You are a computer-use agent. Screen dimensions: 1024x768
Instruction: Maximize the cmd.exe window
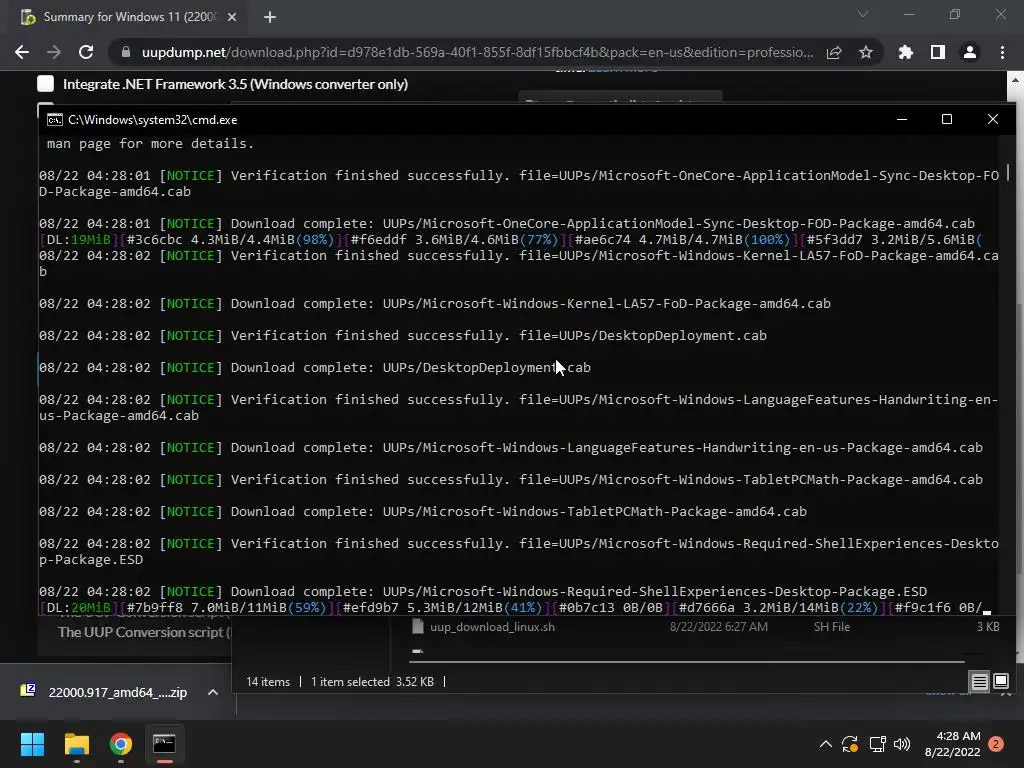click(947, 119)
